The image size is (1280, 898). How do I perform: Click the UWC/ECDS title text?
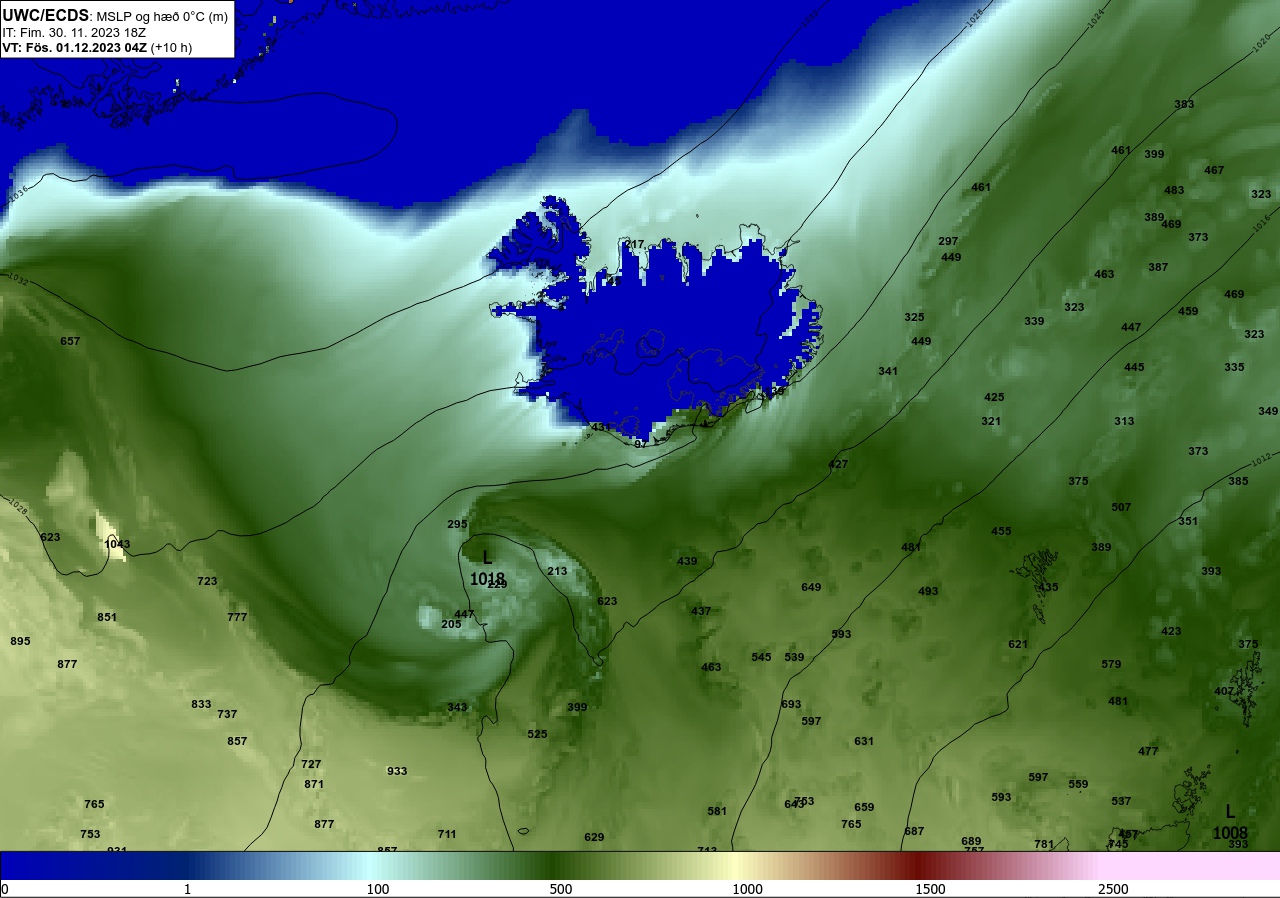(45, 16)
